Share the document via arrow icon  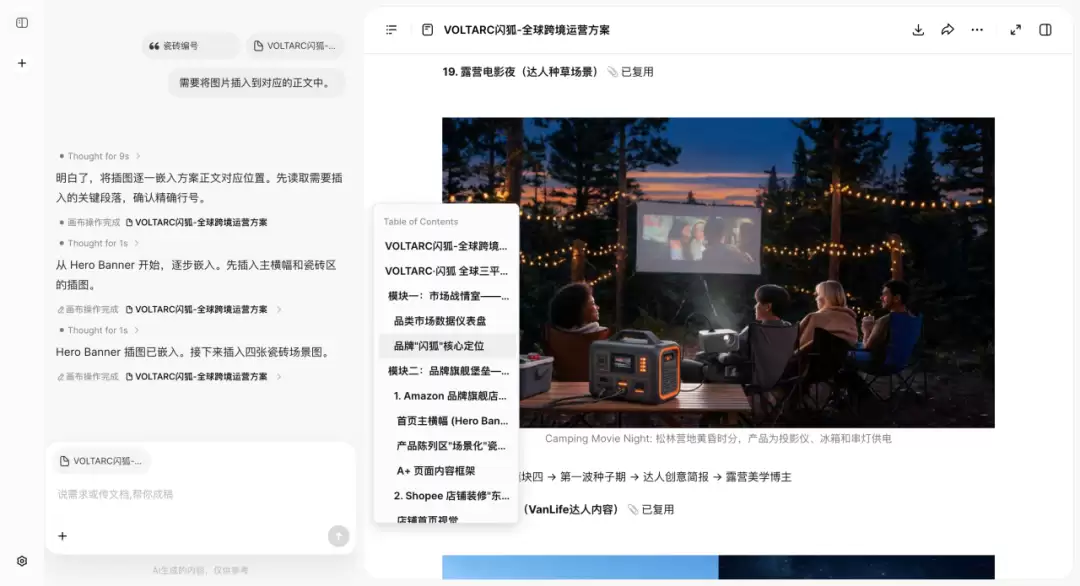click(948, 30)
